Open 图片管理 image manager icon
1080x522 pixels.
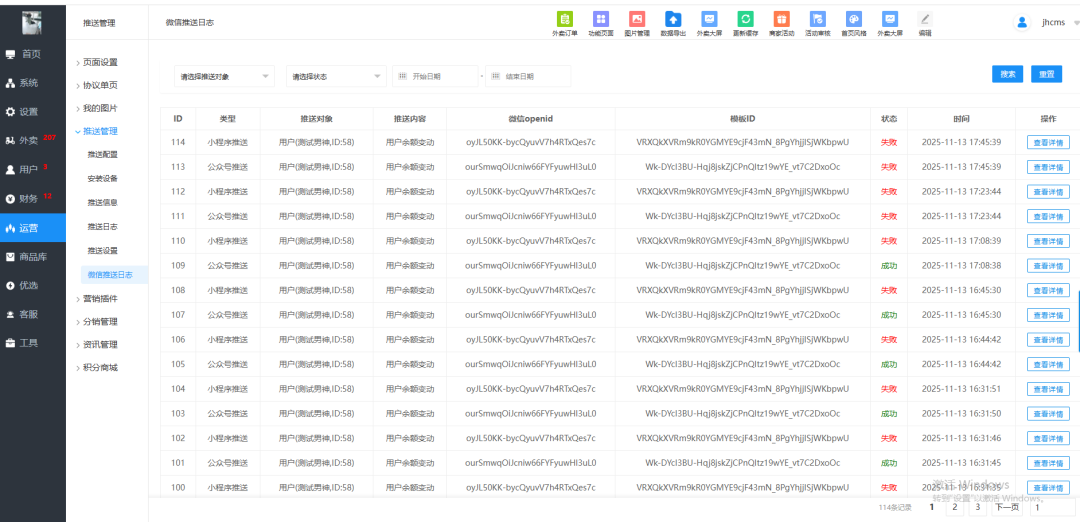click(x=636, y=19)
